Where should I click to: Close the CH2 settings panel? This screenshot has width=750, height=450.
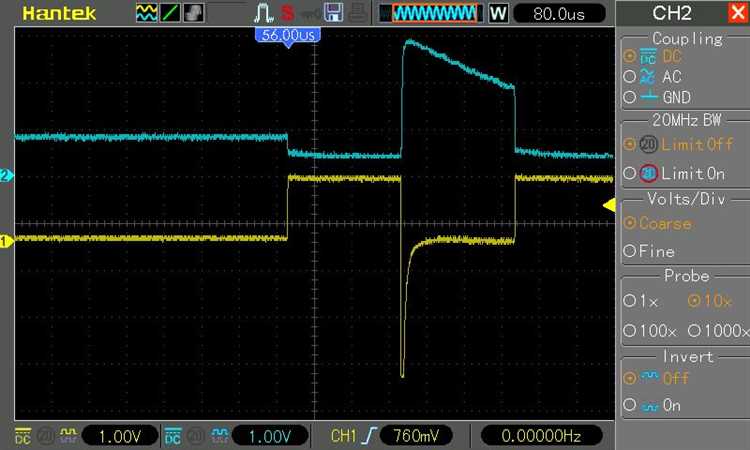click(739, 13)
